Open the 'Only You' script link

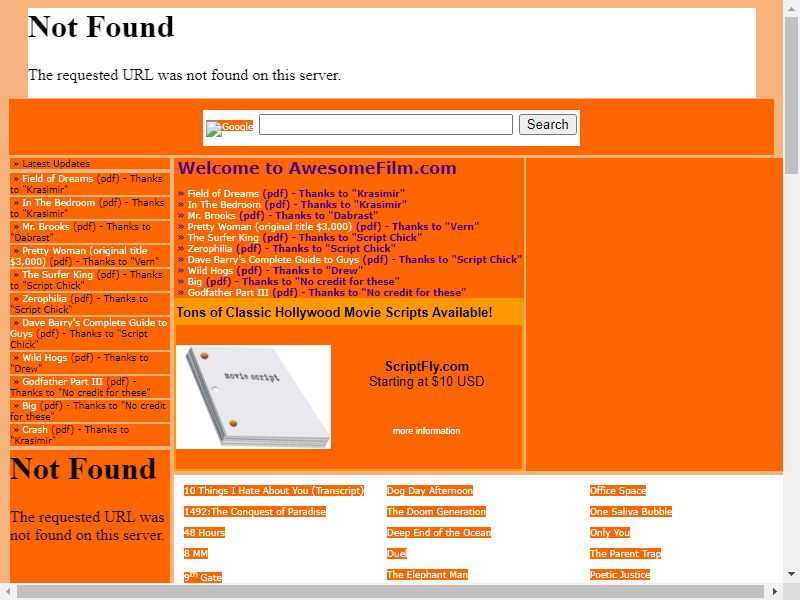coord(610,532)
